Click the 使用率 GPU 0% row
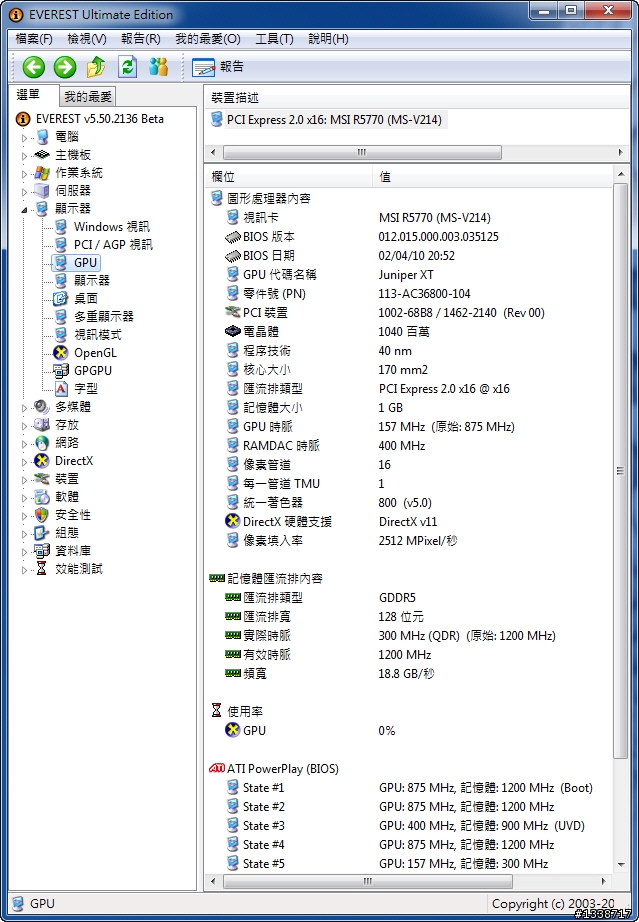The image size is (639, 922). click(x=408, y=731)
